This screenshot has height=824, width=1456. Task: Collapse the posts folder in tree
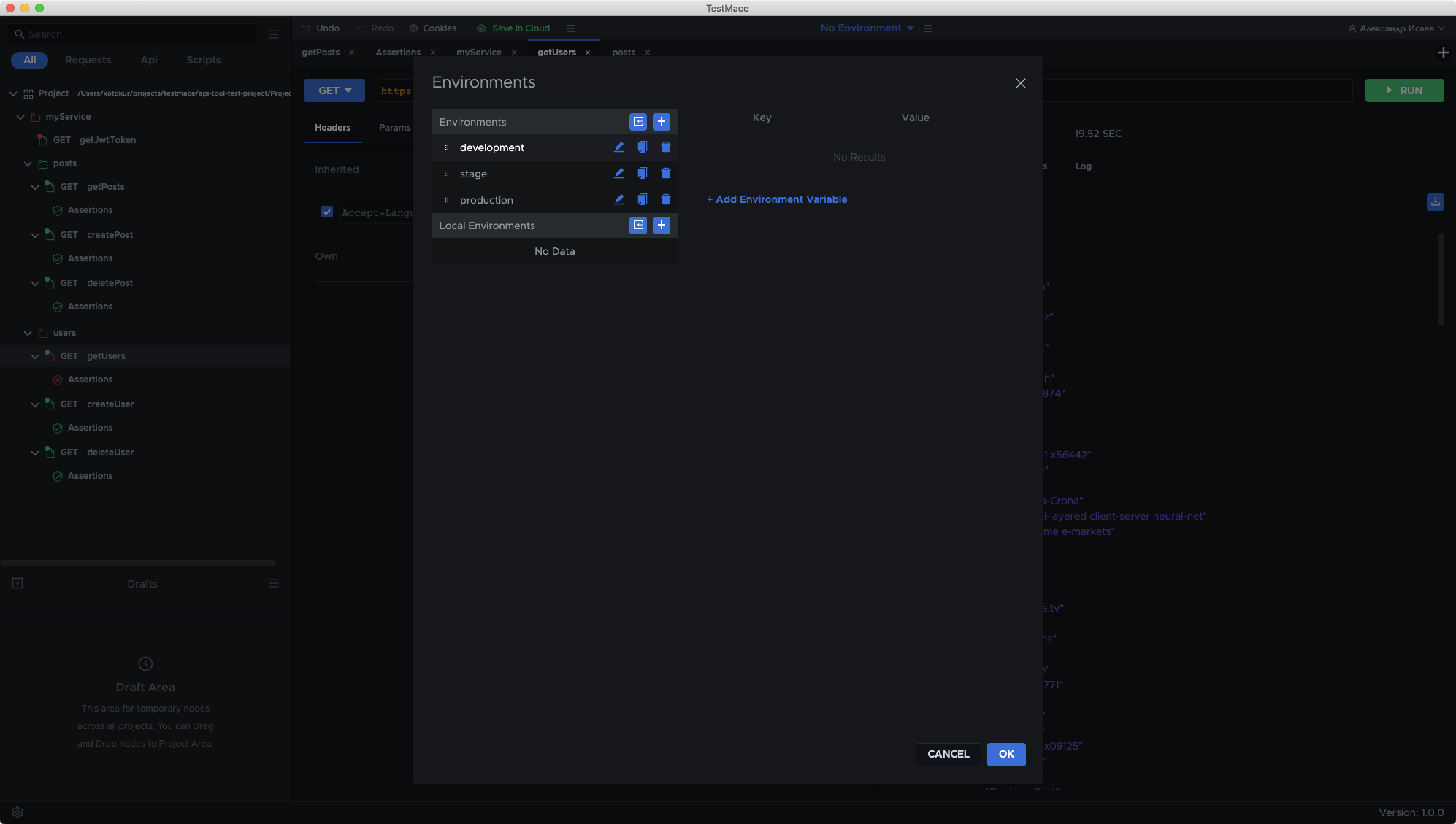pyautogui.click(x=28, y=163)
